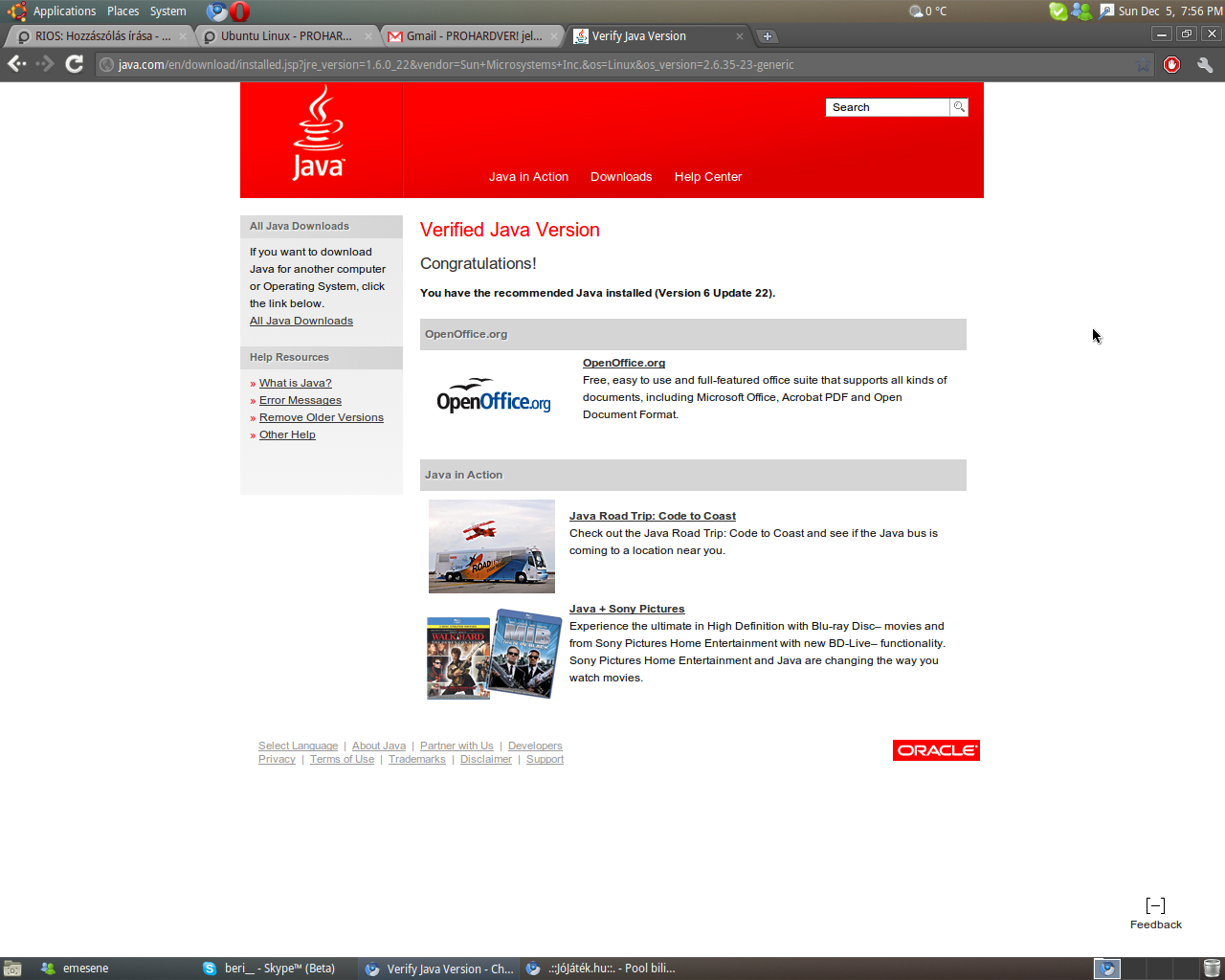Viewport: 1225px width, 980px height.
Task: Open the trash icon in bottom panel
Action: click(1212, 969)
